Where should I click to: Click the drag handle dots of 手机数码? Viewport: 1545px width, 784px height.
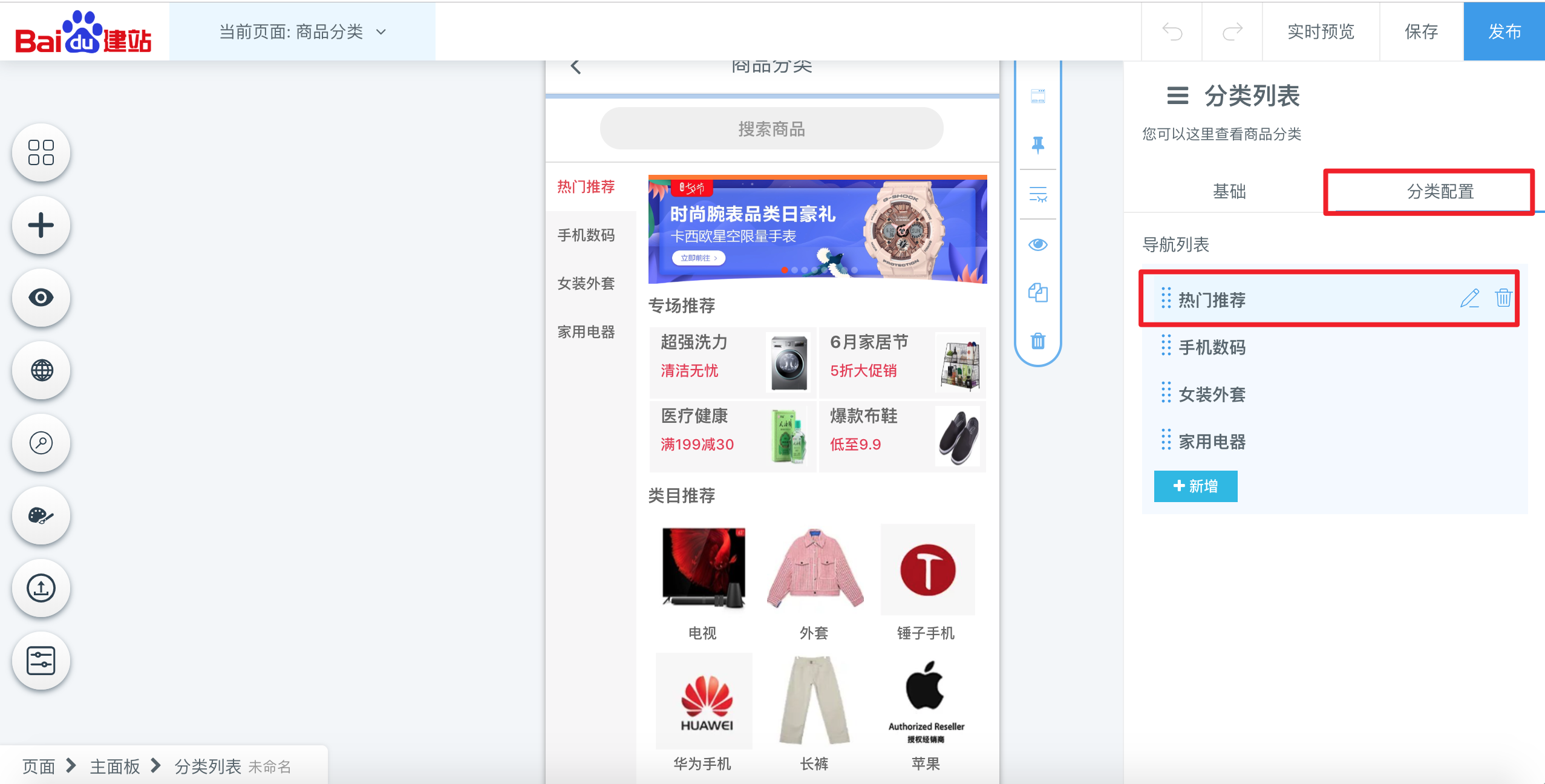(1166, 346)
